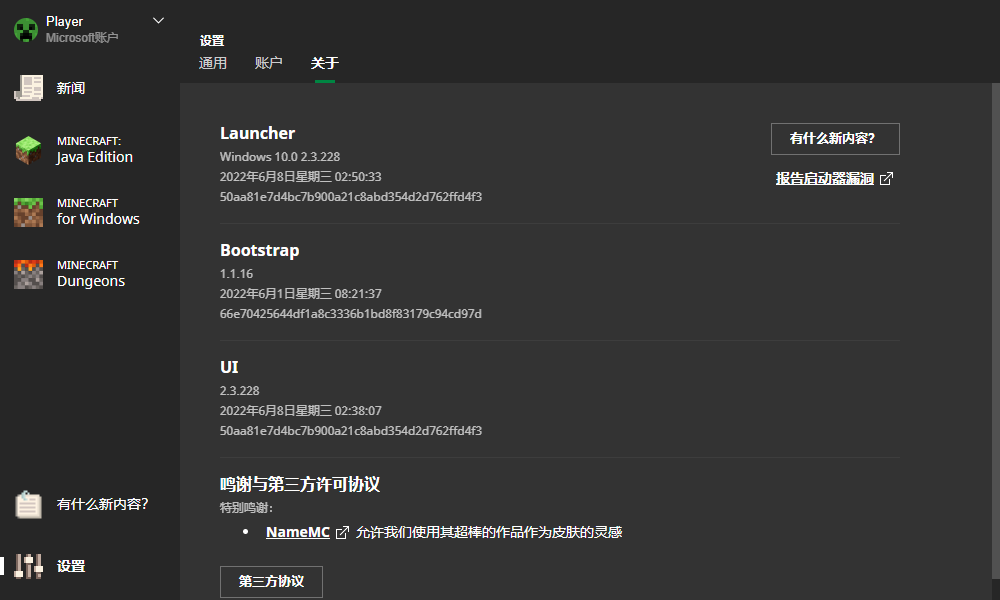Click the clipboard icon for 有什么新内容
This screenshot has width=1000, height=600.
click(x=29, y=504)
